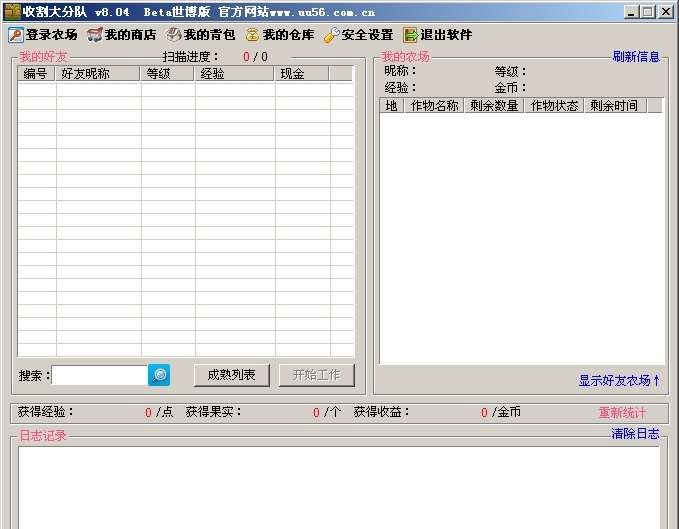Click the application icon in title bar
Screen dimensions: 679x529
13,12
